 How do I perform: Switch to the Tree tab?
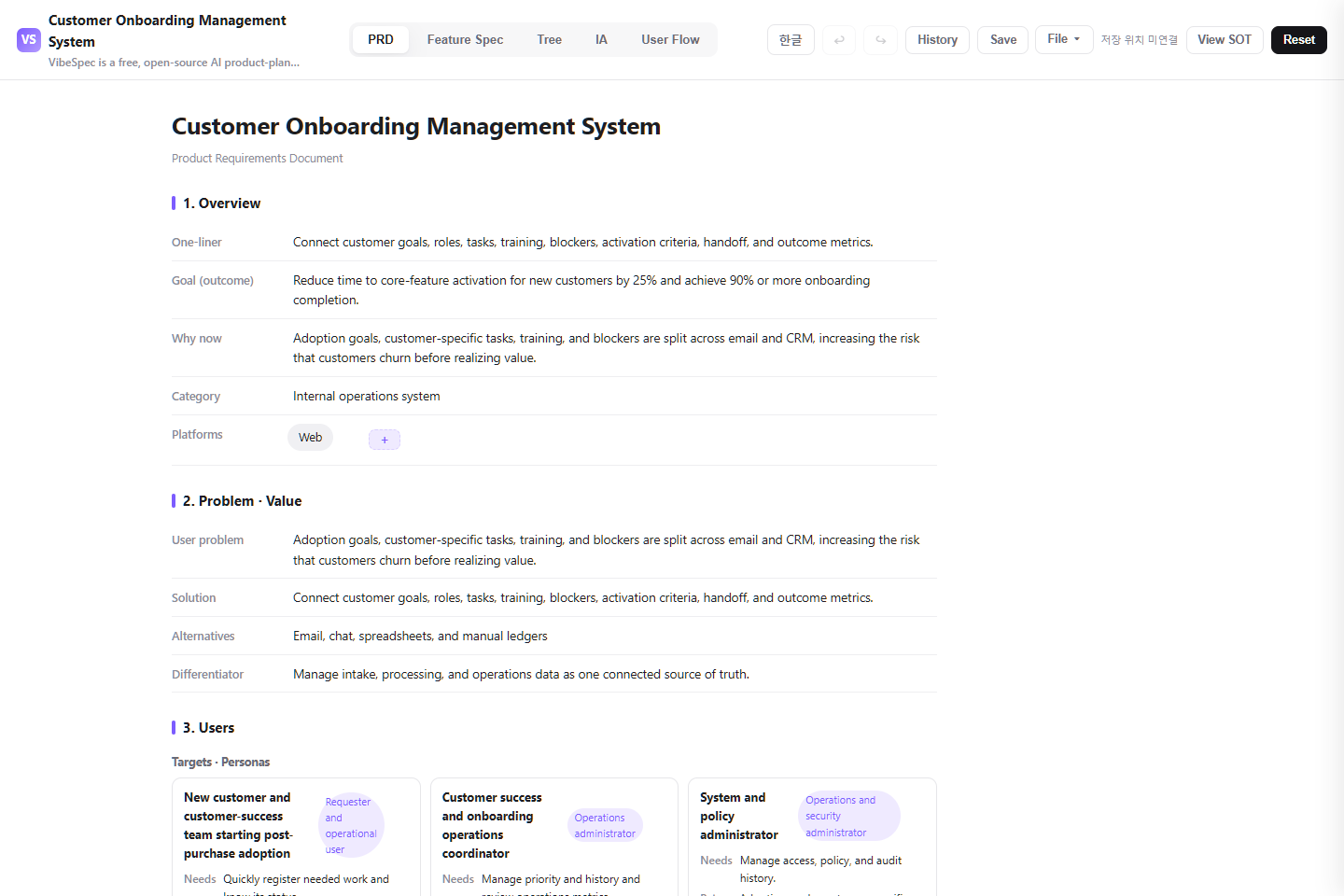550,40
